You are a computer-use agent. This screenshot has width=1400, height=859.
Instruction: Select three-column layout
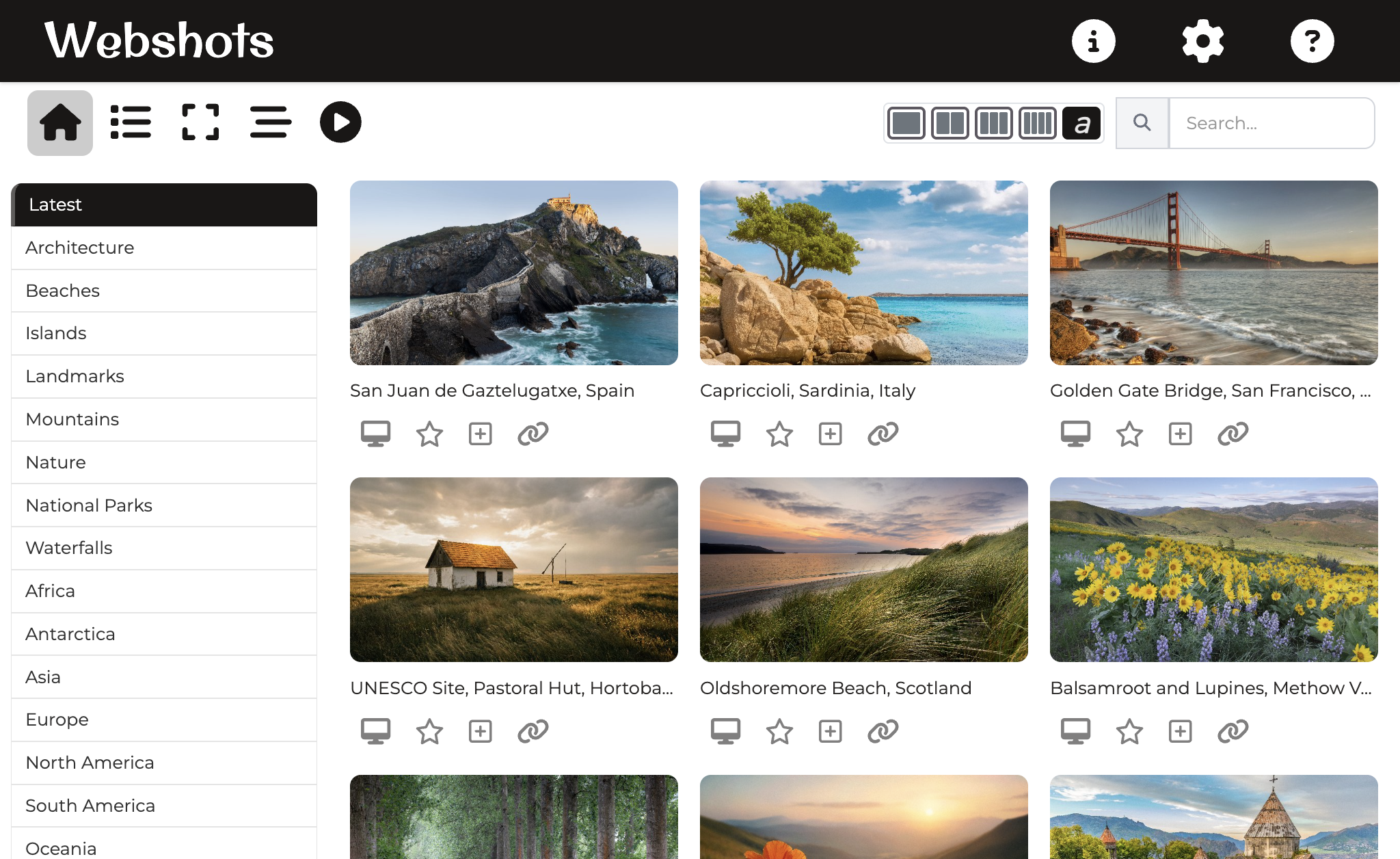pos(994,123)
